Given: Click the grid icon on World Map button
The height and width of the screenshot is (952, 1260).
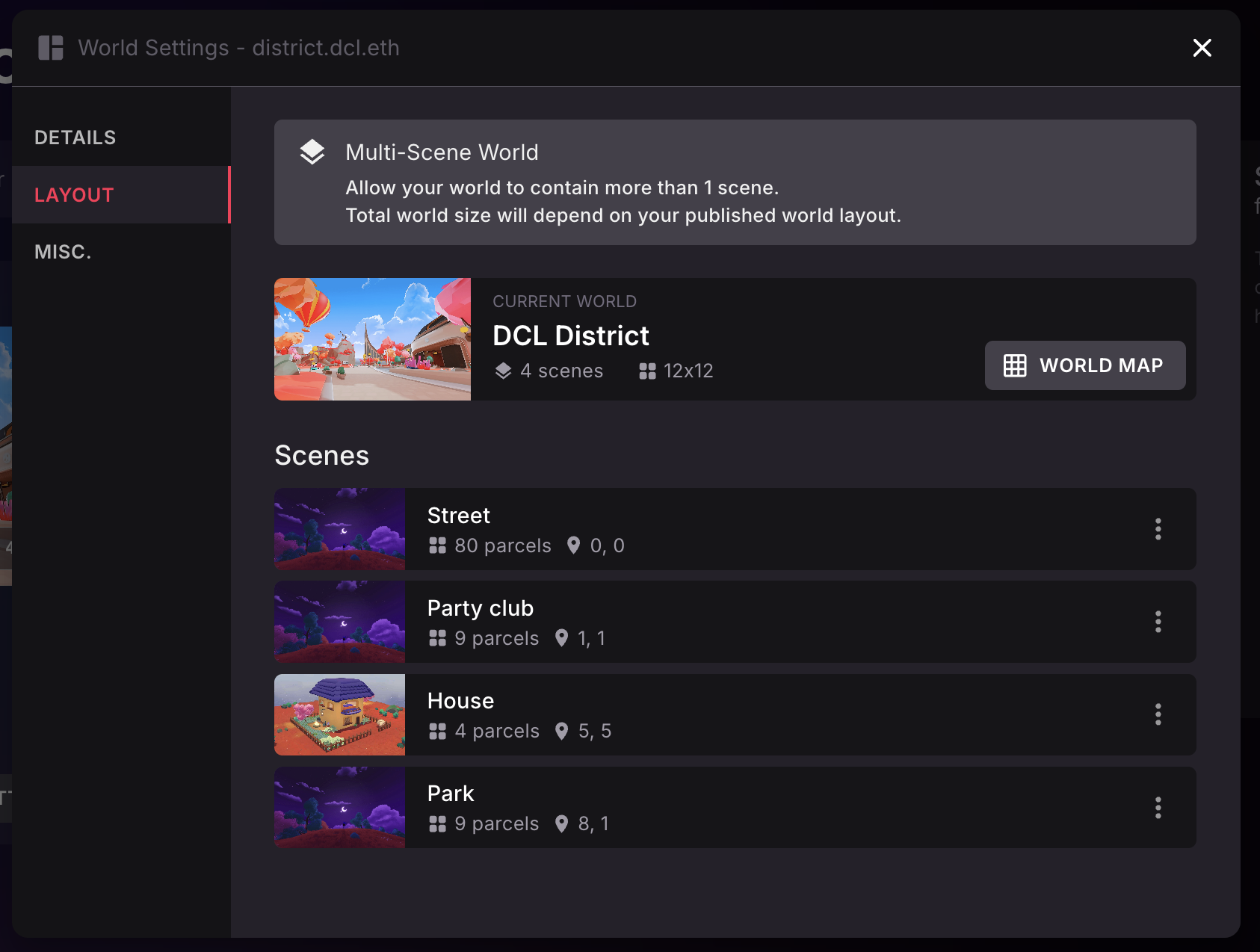Looking at the screenshot, I should tap(1014, 365).
